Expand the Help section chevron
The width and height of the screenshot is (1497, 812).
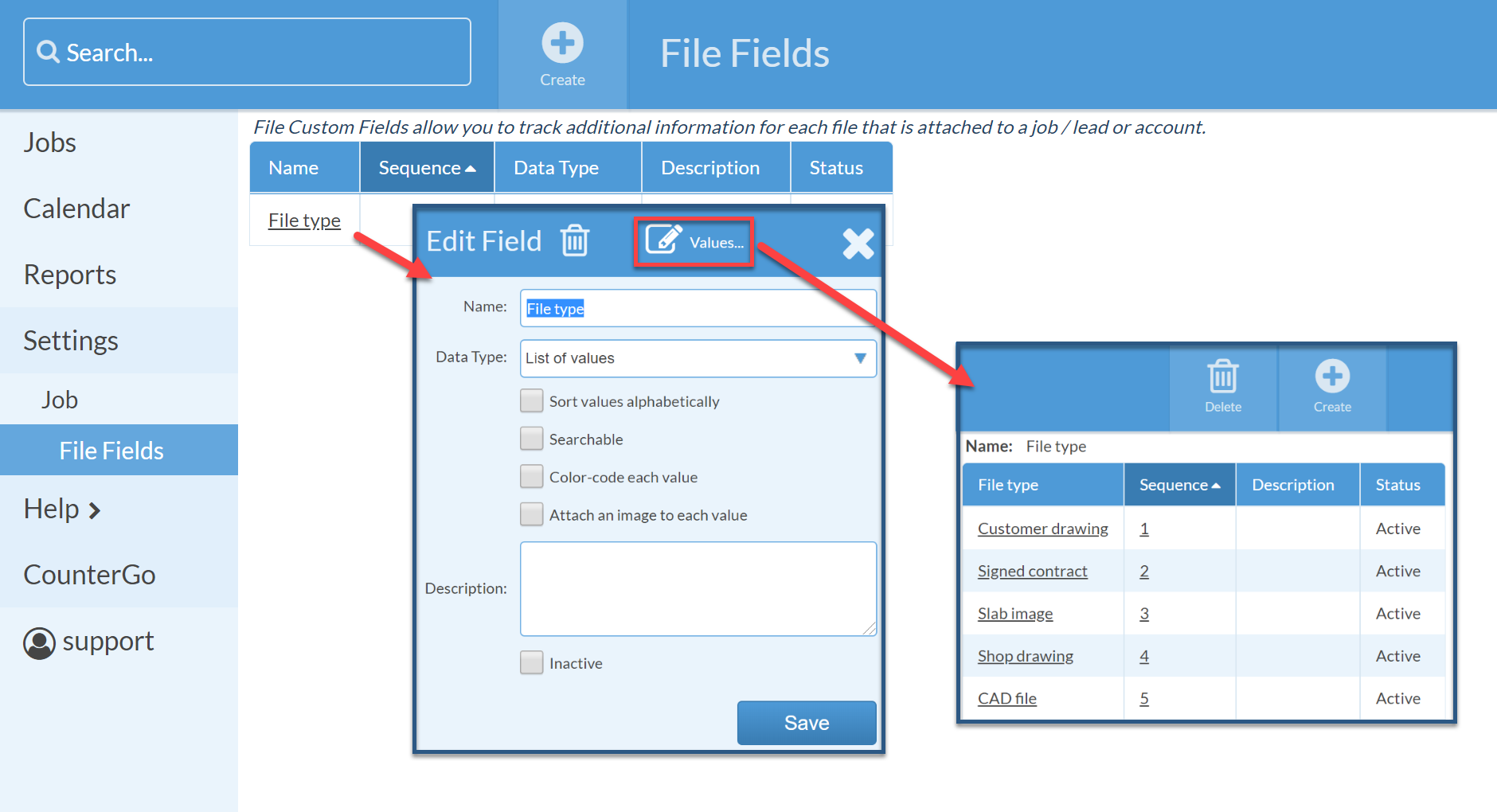(93, 509)
